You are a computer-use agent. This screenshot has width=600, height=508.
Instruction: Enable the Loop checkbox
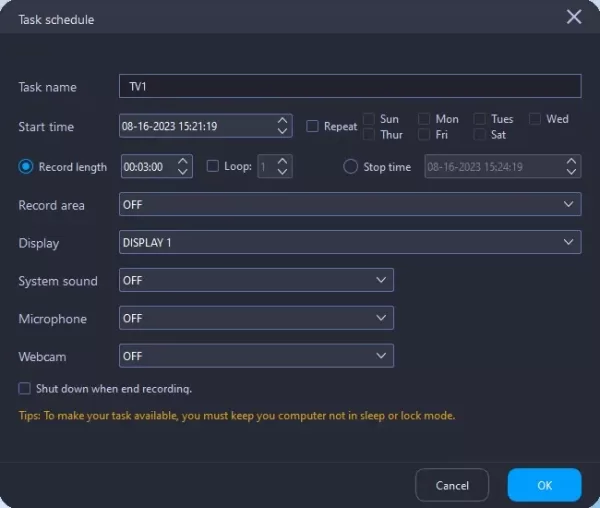pyautogui.click(x=213, y=166)
